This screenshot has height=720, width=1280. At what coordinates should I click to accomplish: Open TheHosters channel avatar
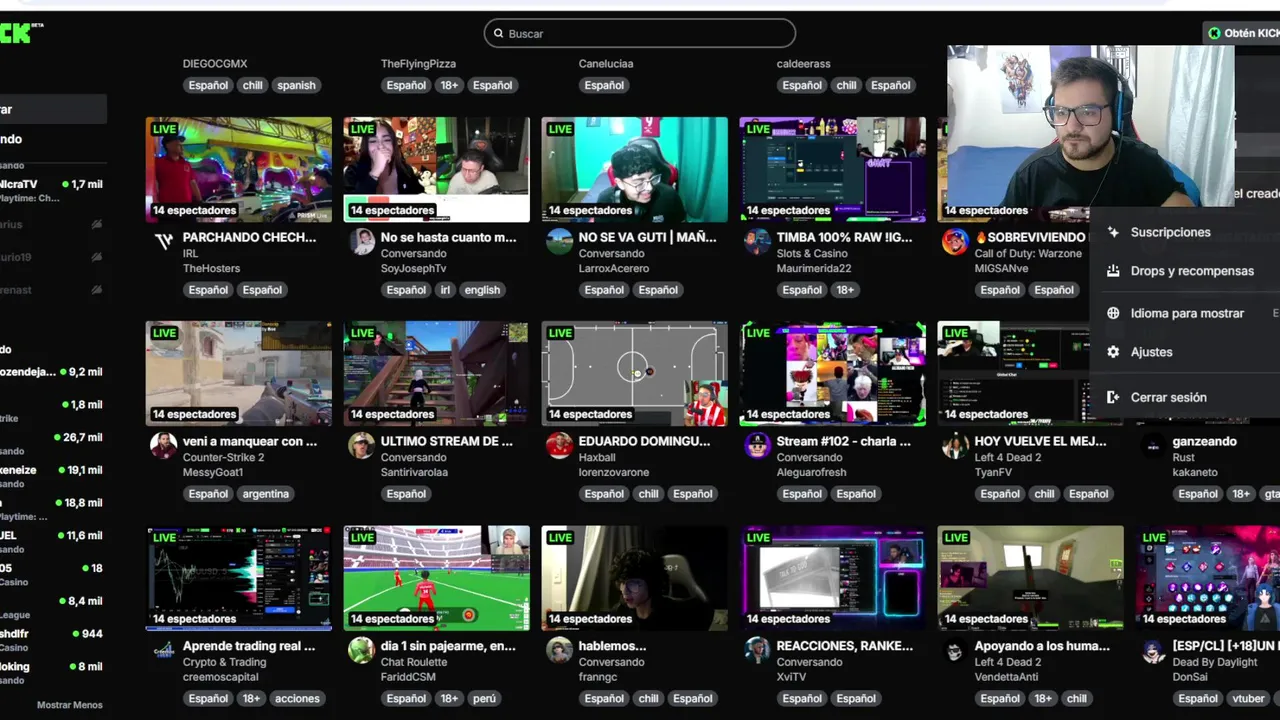[x=164, y=242]
